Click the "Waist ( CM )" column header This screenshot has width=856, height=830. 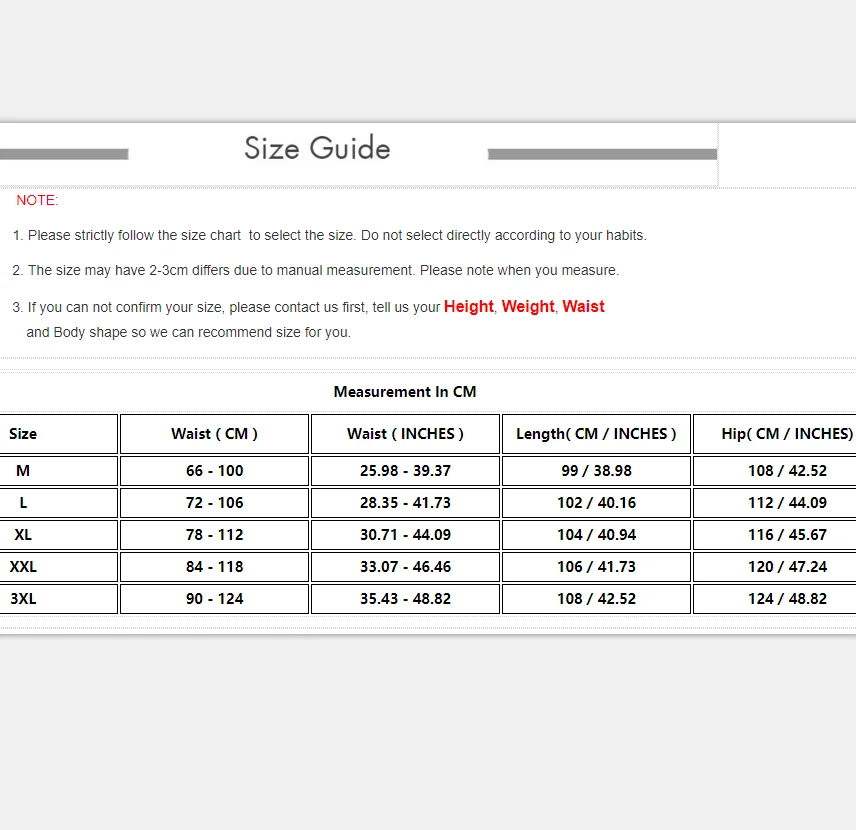[x=215, y=434]
